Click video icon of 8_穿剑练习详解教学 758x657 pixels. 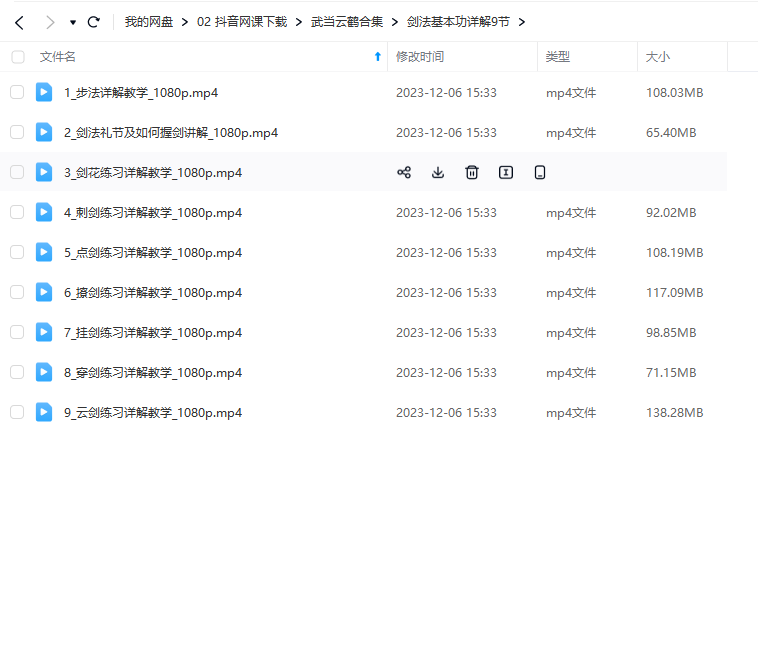tap(44, 372)
